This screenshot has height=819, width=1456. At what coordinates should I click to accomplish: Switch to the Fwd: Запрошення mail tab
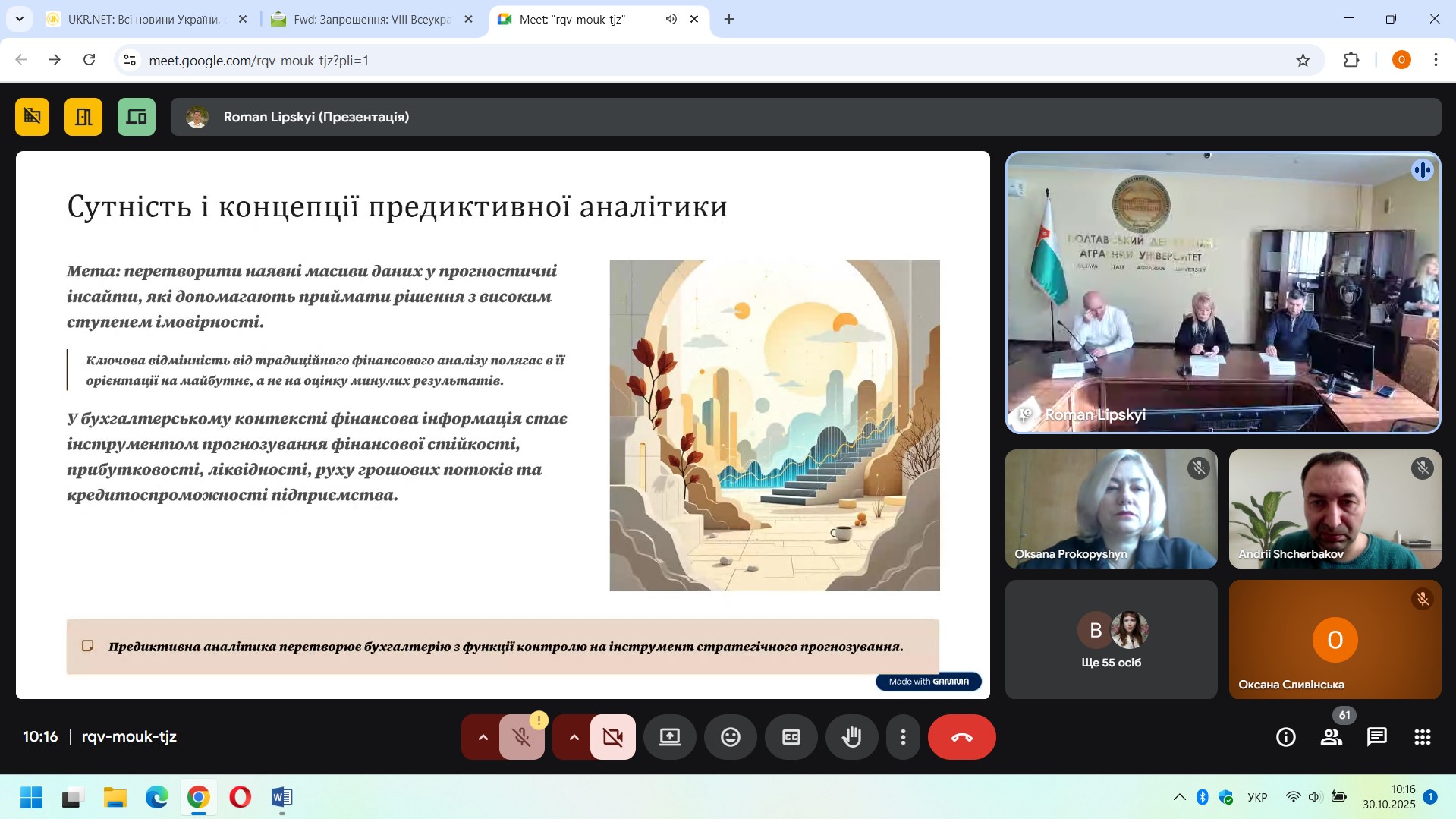tap(372, 20)
